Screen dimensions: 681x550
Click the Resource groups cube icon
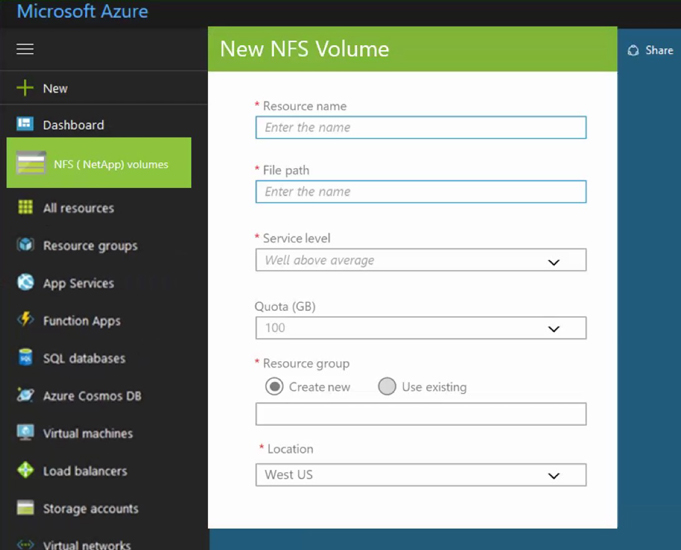point(25,245)
